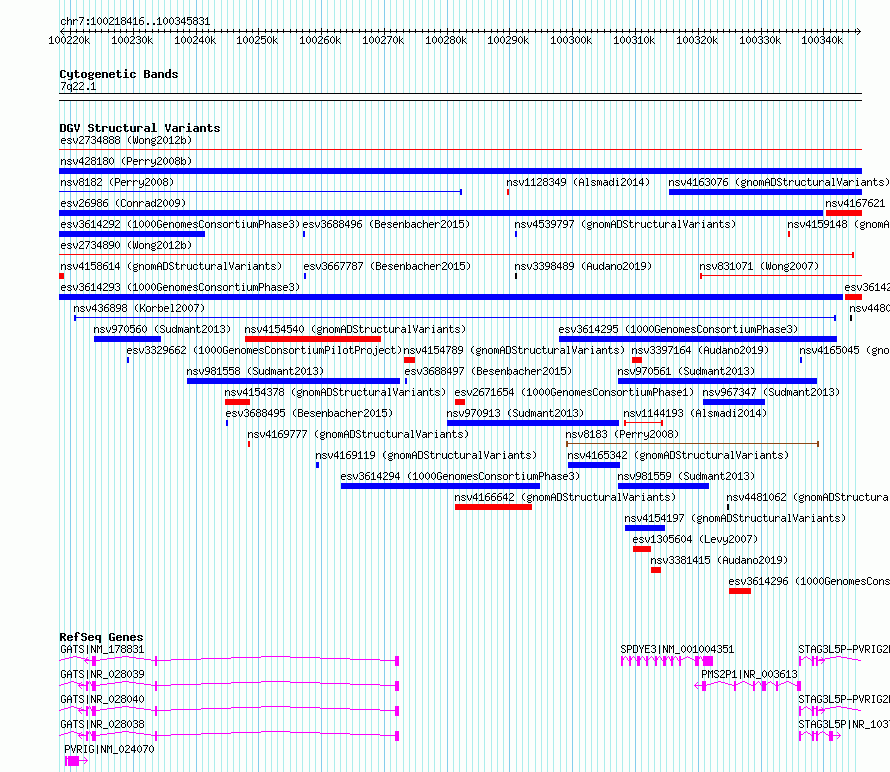Click the nsv4169777 gnomAD variant label
This screenshot has width=890, height=772.
point(358,434)
